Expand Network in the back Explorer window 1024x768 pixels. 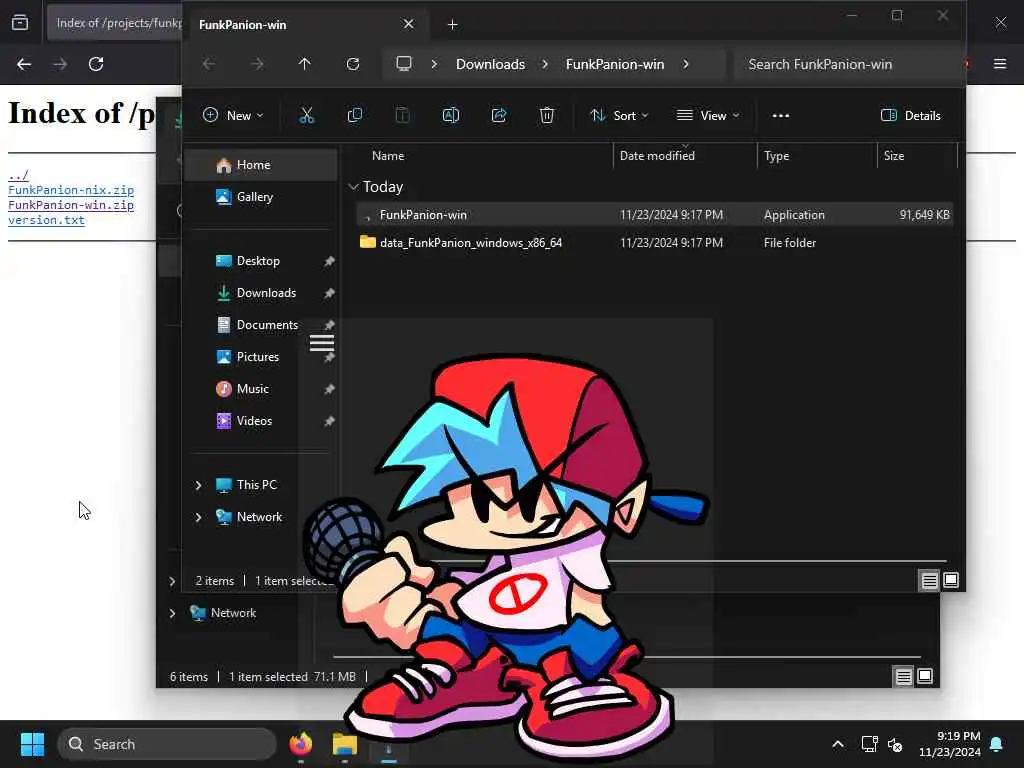coord(172,613)
